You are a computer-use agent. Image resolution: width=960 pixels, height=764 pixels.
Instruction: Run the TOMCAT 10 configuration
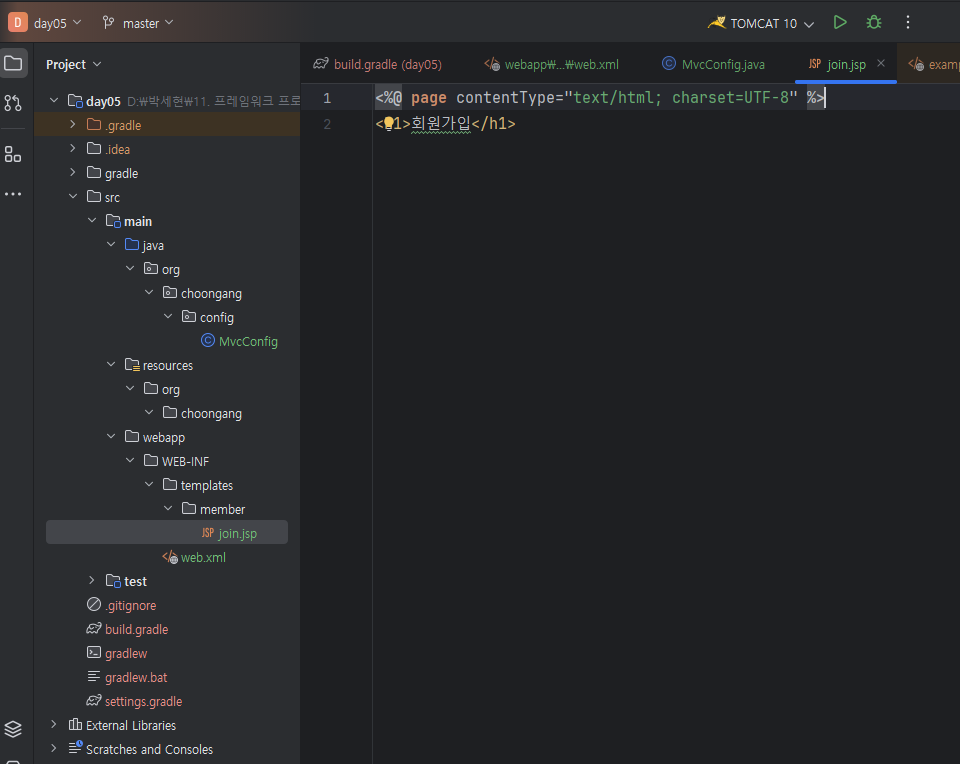click(840, 23)
